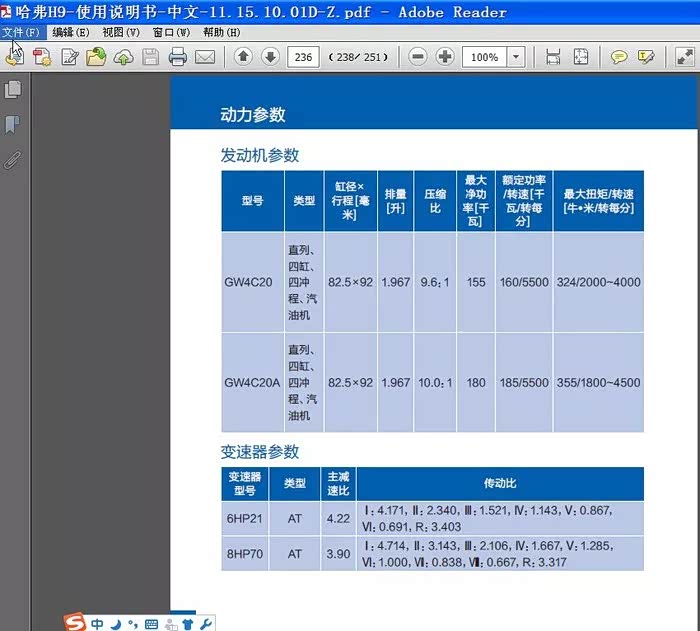The width and height of the screenshot is (700, 631).
Task: Go to previous page with up arrow
Action: (243, 57)
